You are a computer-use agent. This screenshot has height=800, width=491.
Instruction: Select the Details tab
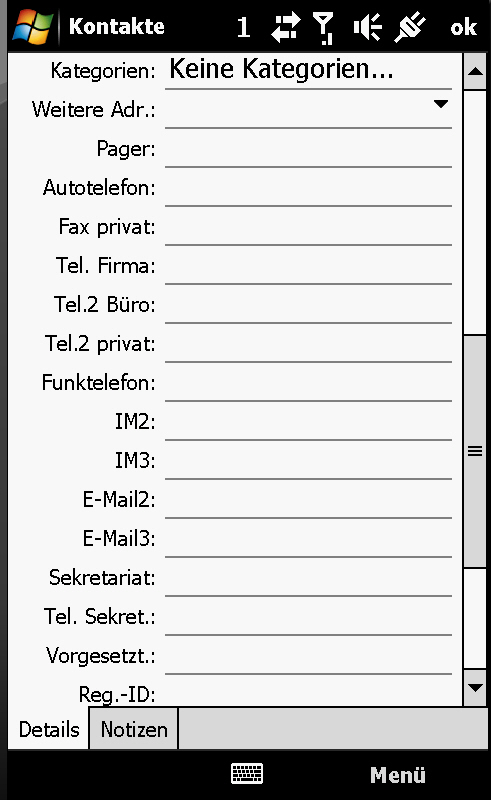49,729
